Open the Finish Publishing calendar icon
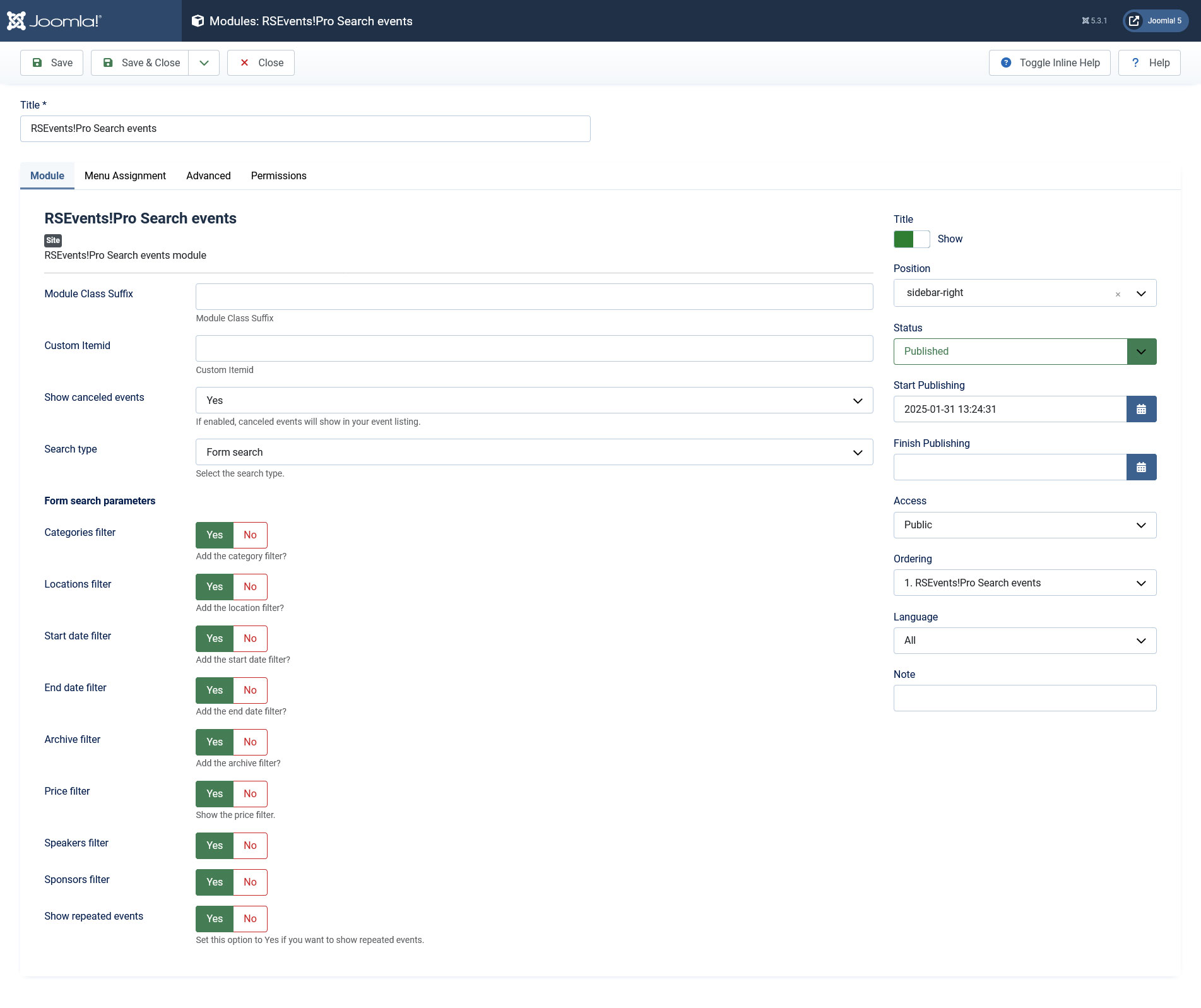Image resolution: width=1201 pixels, height=1008 pixels. [x=1141, y=467]
